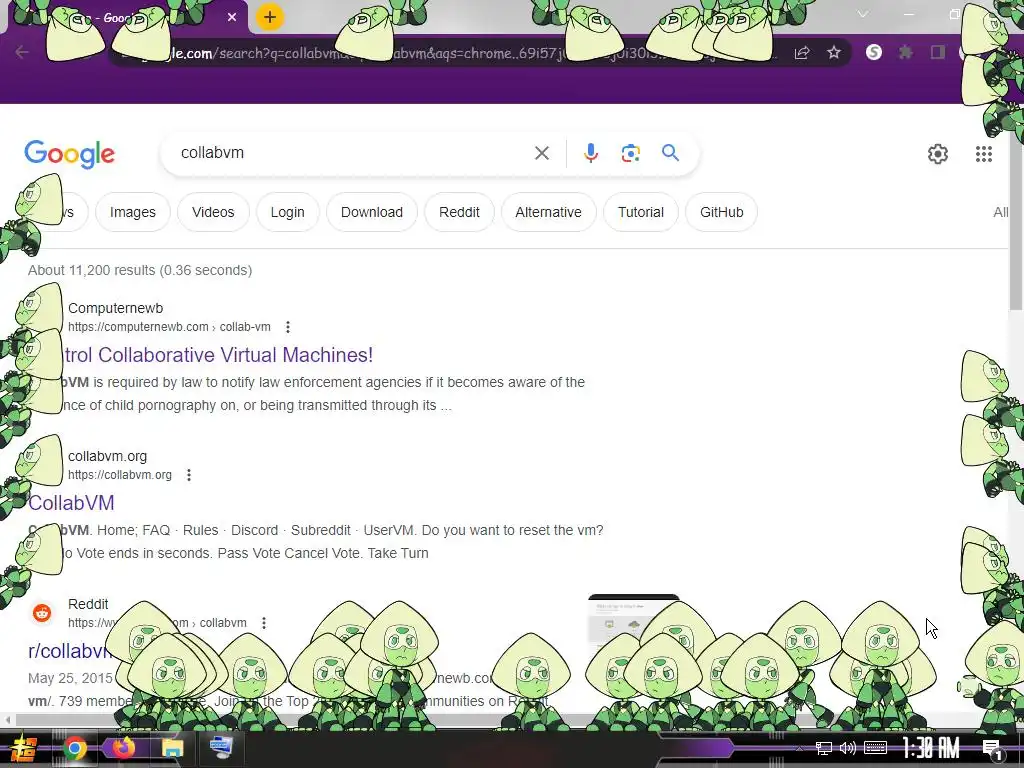Viewport: 1024px width, 768px height.
Task: Clear the search query with the X
Action: [541, 153]
